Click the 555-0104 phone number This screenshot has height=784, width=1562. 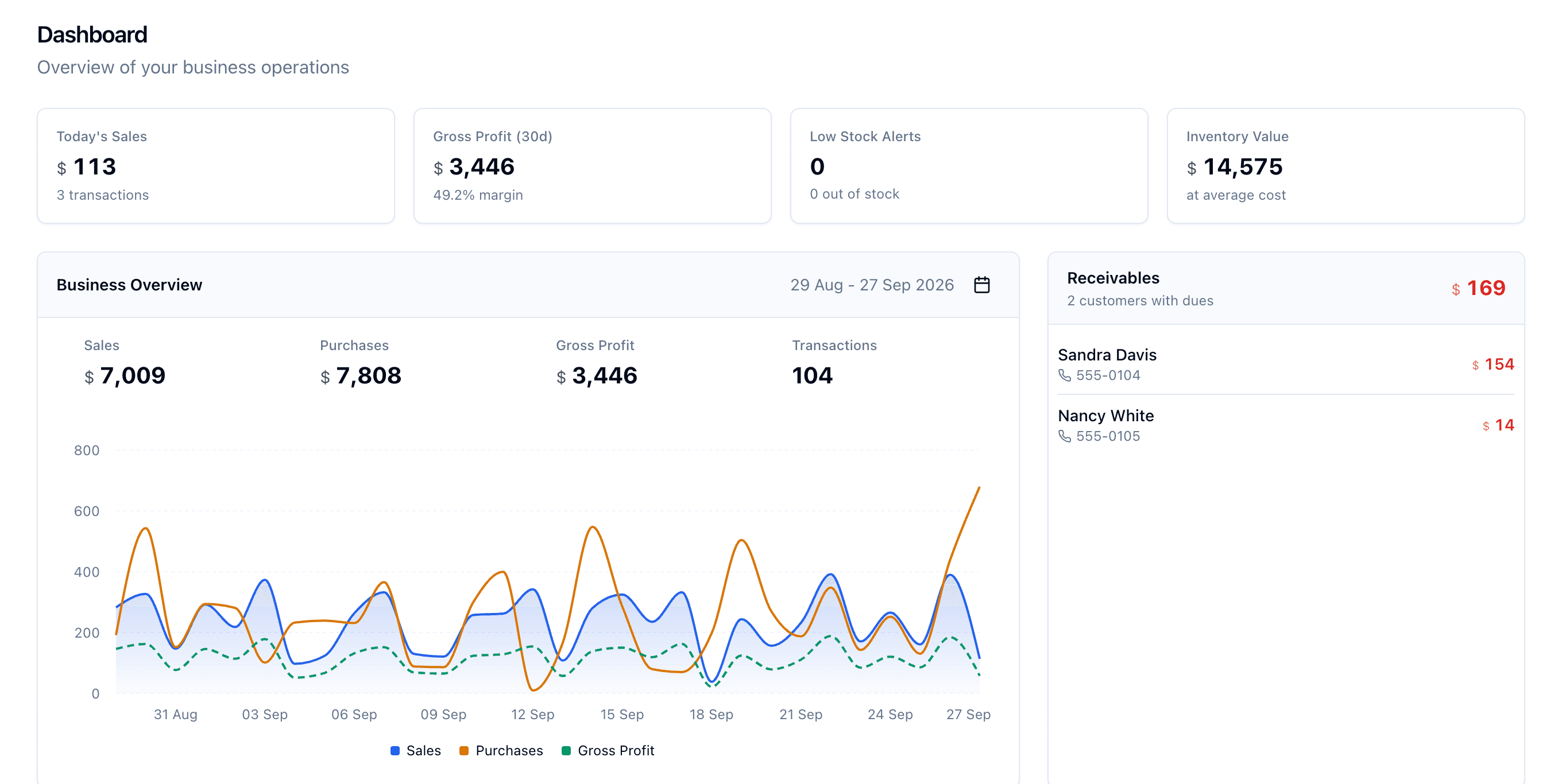1108,375
